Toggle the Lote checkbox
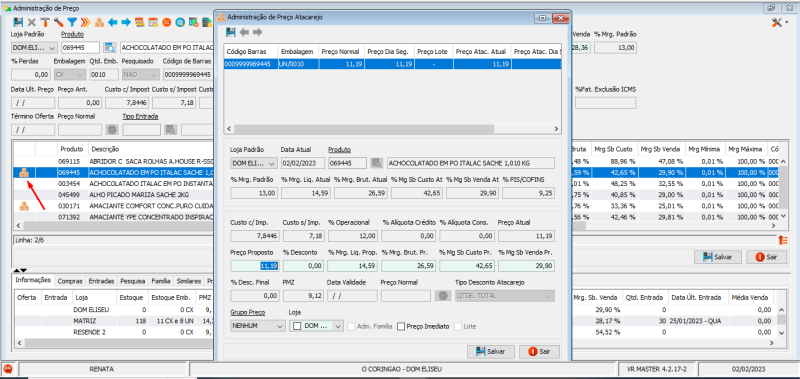The height and width of the screenshot is (379, 800). (458, 326)
